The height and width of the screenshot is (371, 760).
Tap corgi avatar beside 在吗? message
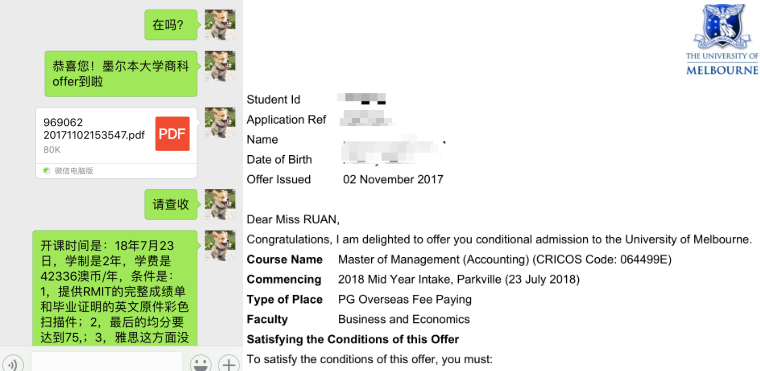[220, 24]
